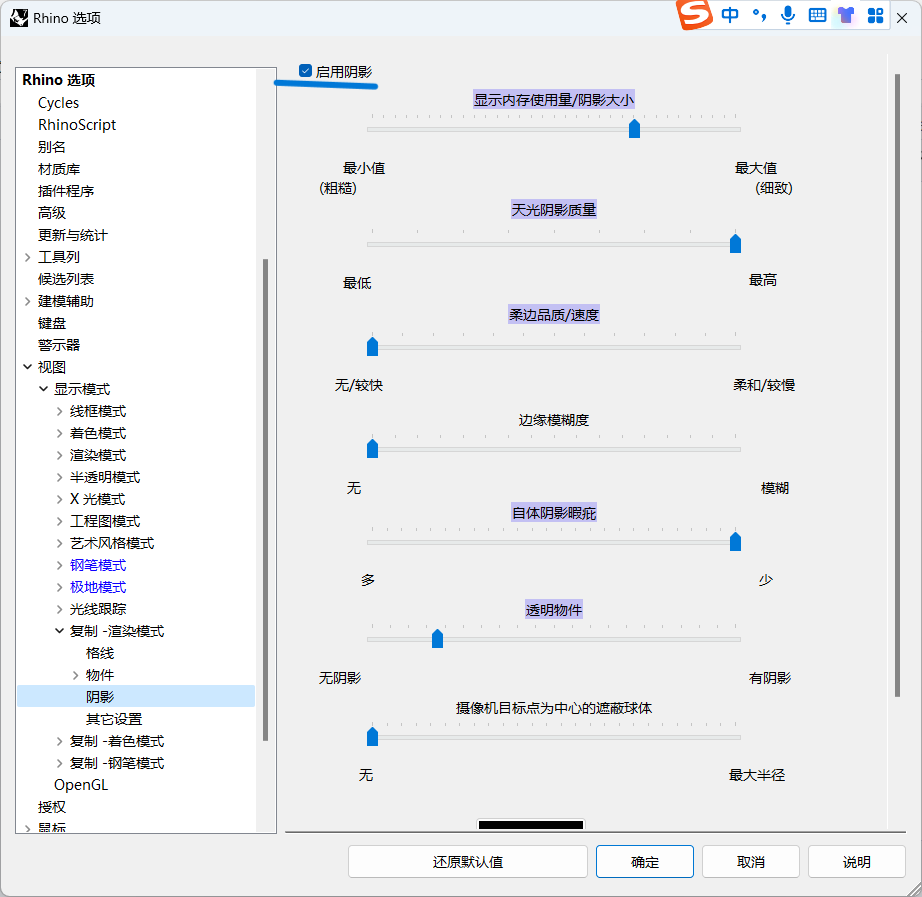
Task: Click the 自体阴影瑕疵 slider thumb
Action: [x=735, y=541]
